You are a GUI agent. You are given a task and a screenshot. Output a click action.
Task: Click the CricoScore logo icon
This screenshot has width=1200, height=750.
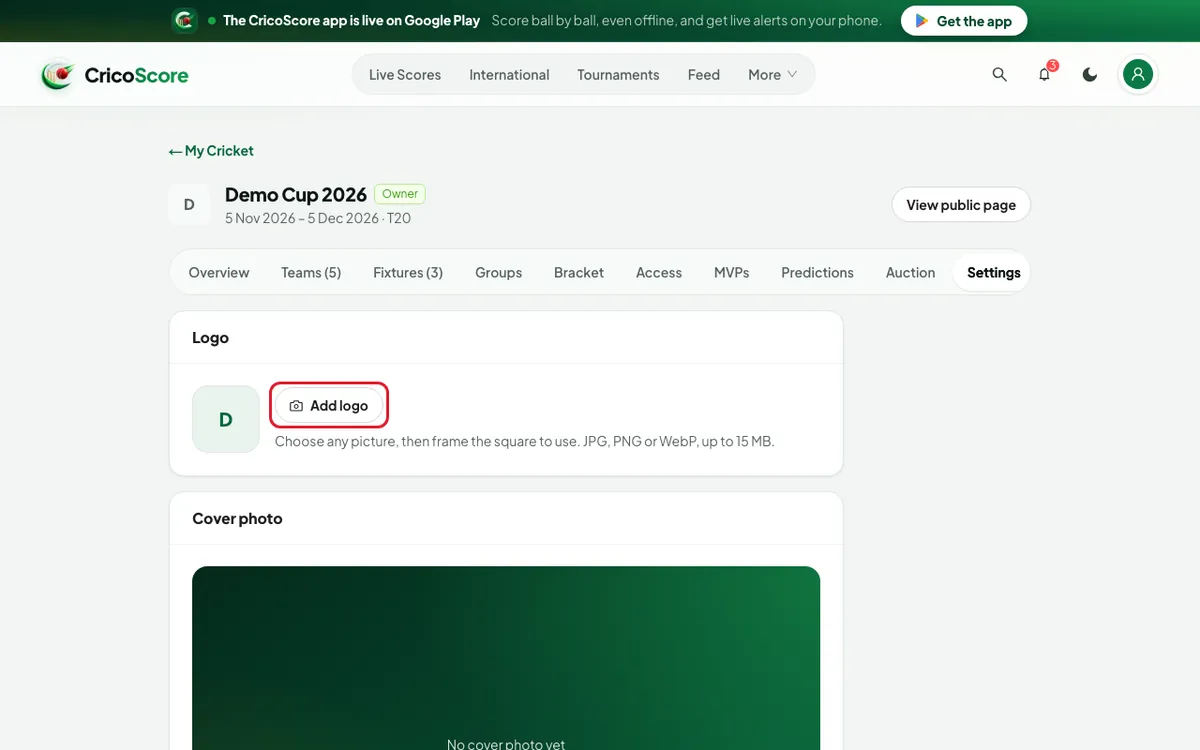point(58,75)
